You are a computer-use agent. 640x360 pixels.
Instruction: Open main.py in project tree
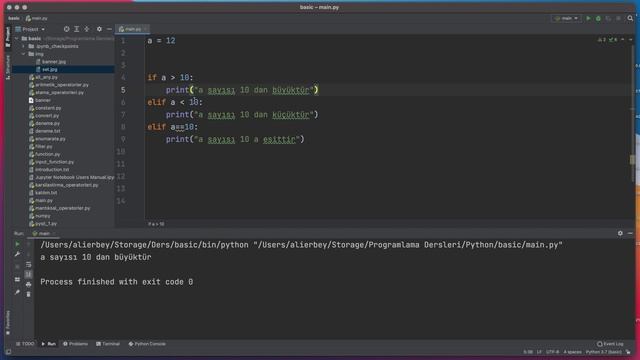44,200
